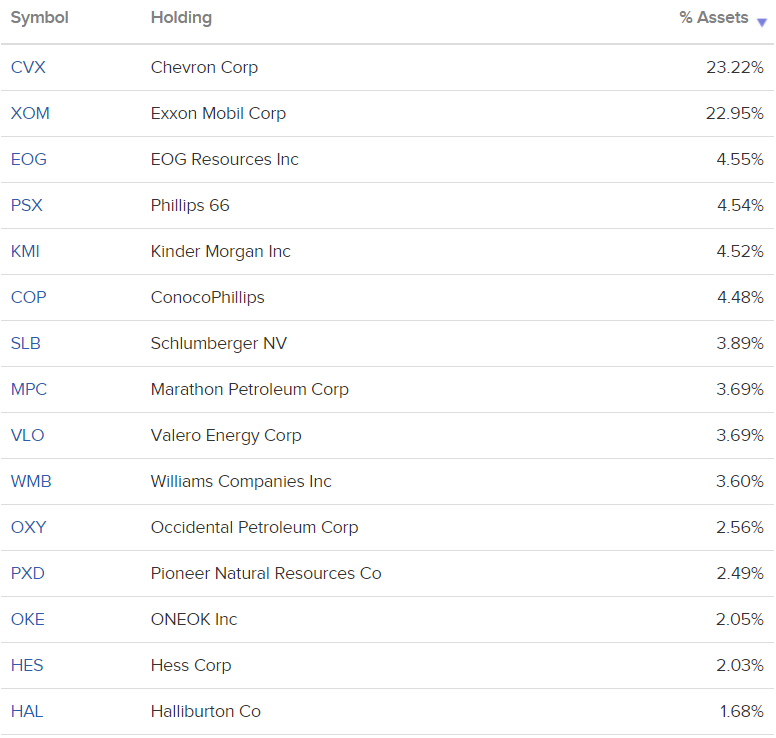Select the Kinder Morgan Inc holding name

[221, 251]
